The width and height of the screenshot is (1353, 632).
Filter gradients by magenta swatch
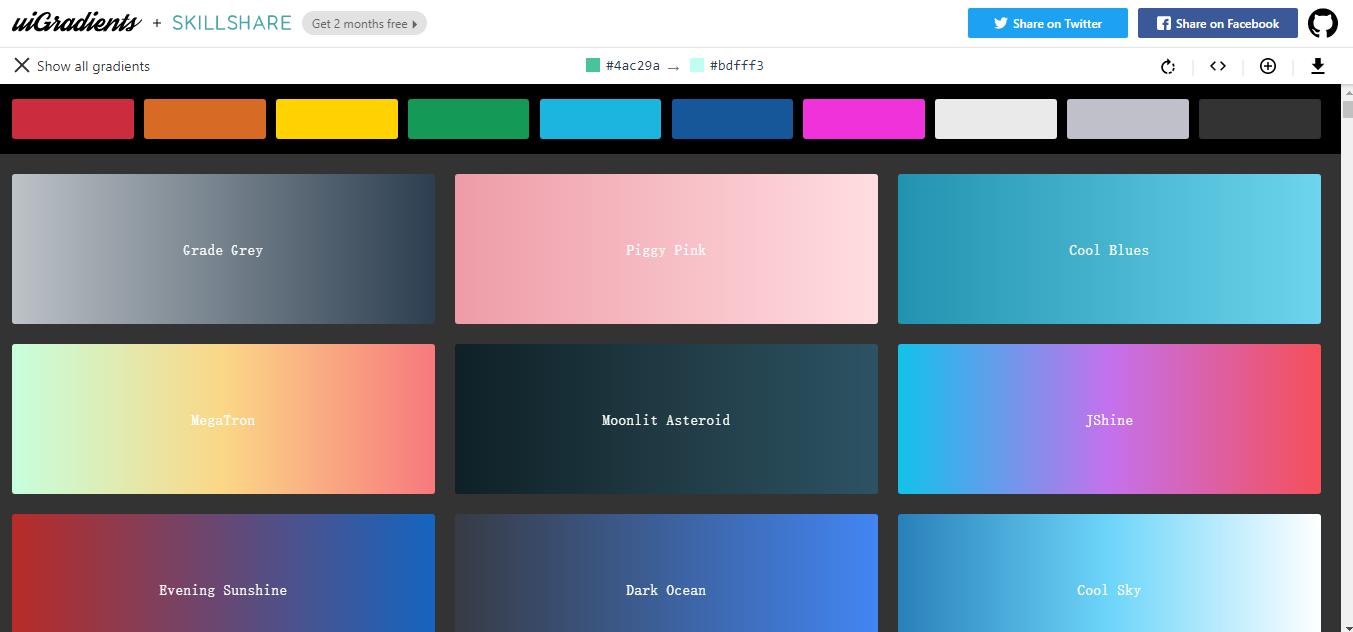(864, 119)
